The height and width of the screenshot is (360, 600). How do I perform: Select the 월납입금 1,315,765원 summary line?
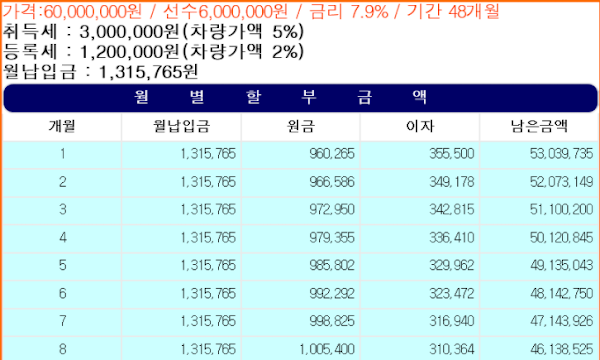click(100, 72)
